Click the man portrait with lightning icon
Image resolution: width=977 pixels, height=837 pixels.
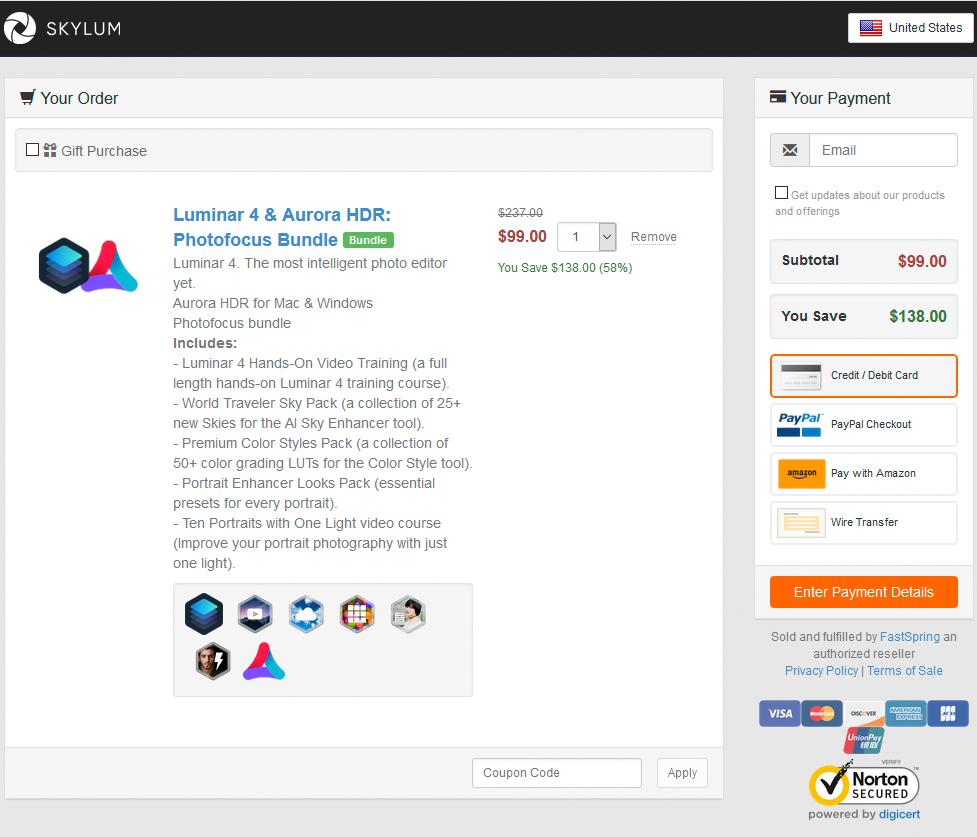coord(212,661)
